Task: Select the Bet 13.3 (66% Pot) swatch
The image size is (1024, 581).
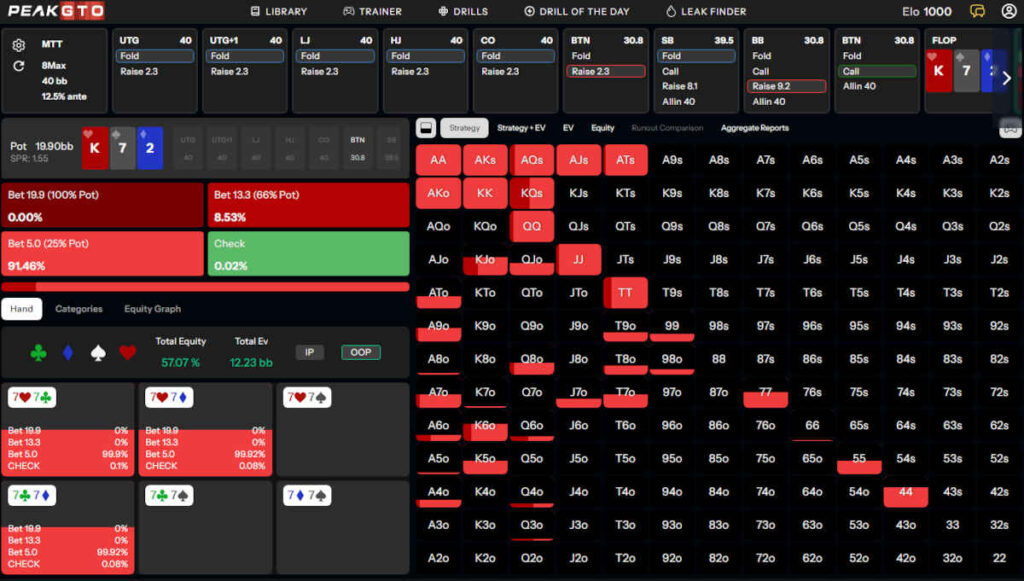Action: click(308, 205)
